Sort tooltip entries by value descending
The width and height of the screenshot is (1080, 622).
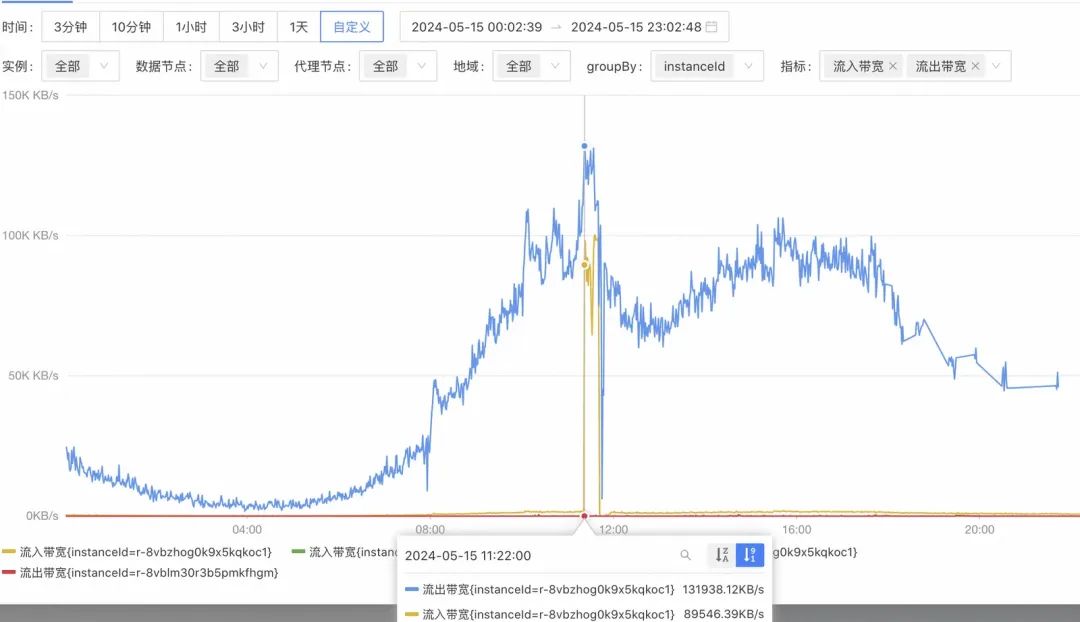(x=750, y=554)
